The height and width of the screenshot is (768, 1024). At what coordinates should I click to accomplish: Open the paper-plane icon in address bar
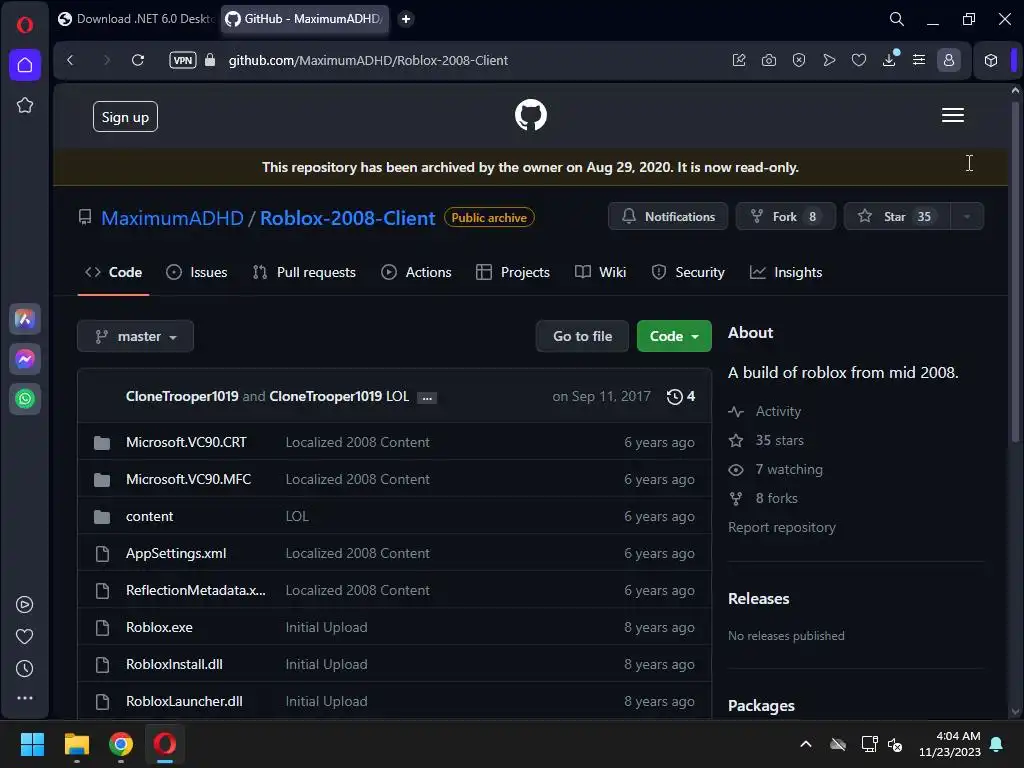tap(829, 60)
